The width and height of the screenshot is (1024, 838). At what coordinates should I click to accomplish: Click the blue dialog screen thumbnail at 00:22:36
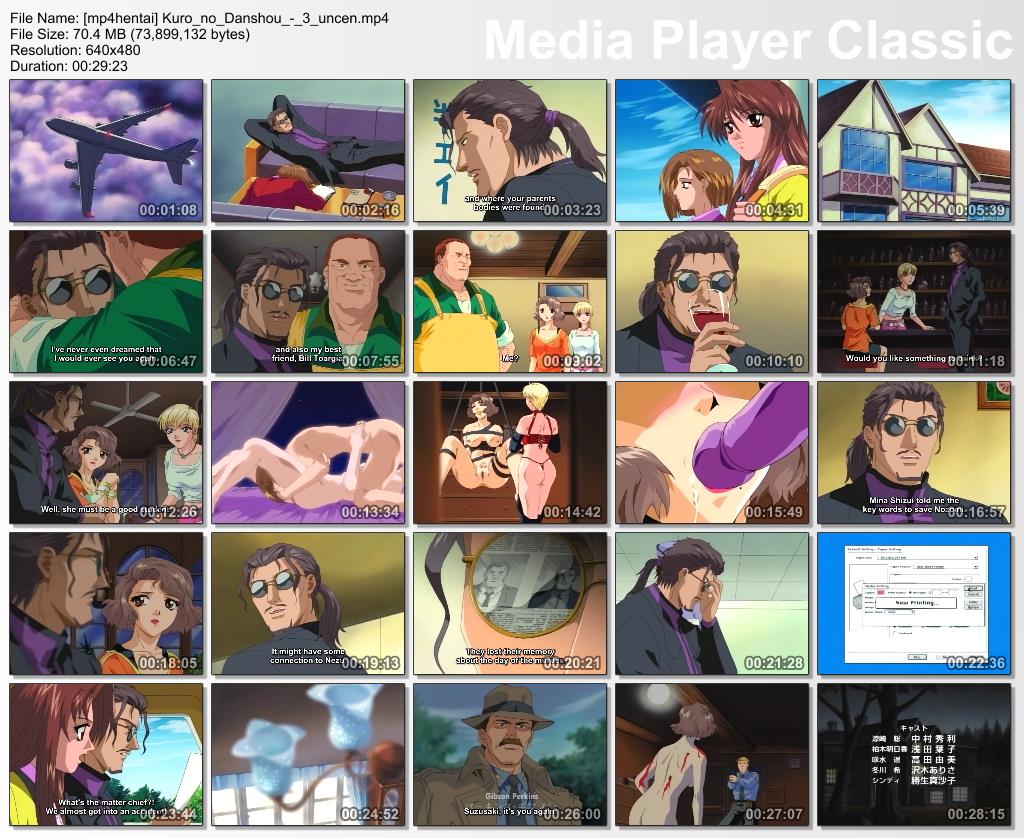[x=914, y=604]
